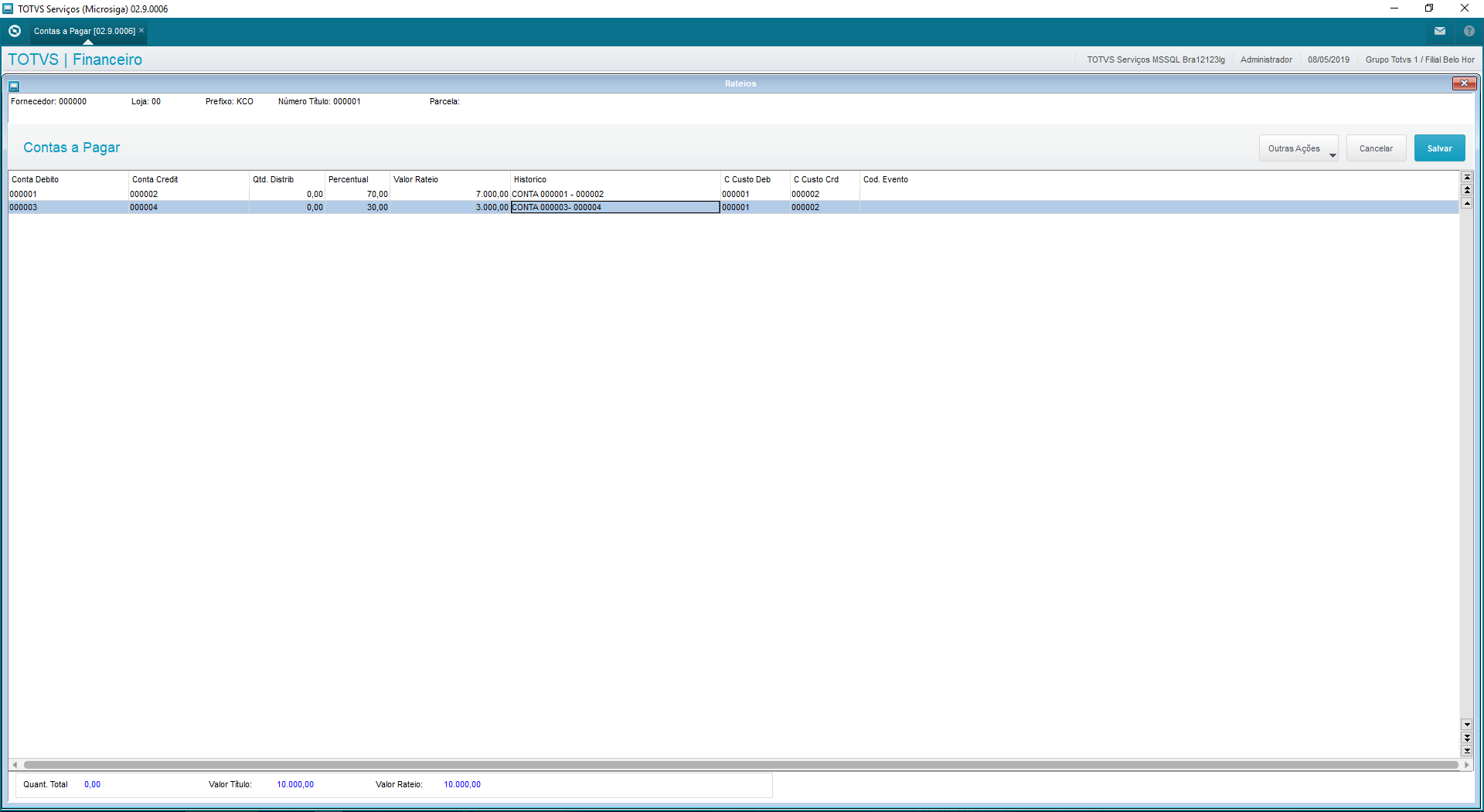Click the TOTVS logo icon in tab bar
This screenshot has height=812, width=1484.
(14, 31)
